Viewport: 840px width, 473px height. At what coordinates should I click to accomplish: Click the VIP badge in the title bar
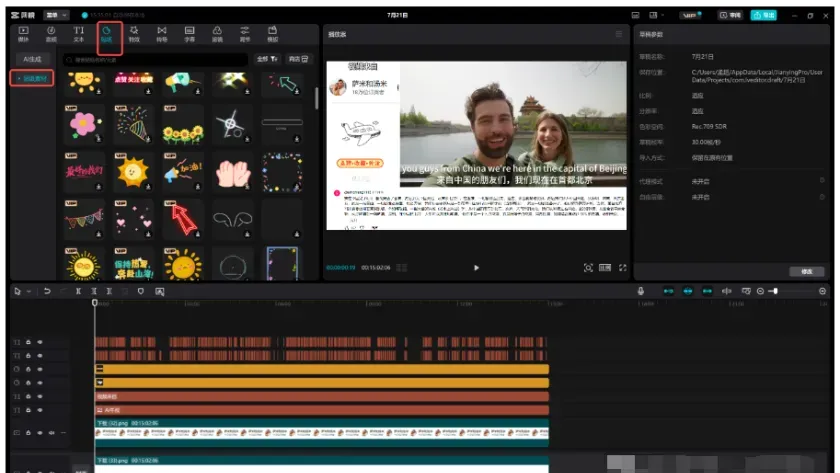pos(691,15)
